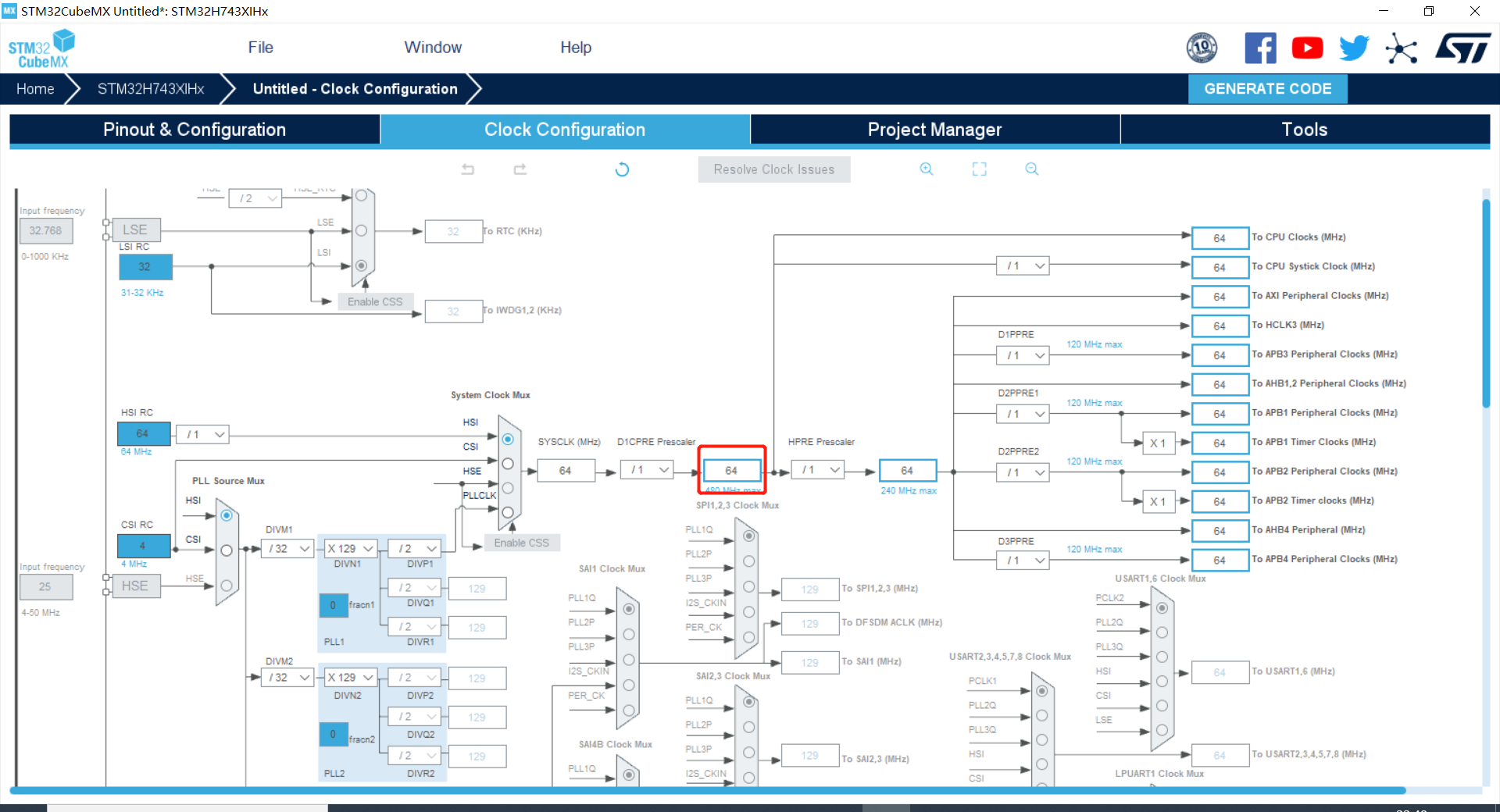1500x812 pixels.
Task: Click the STM32CubeMX logo
Action: 41,48
